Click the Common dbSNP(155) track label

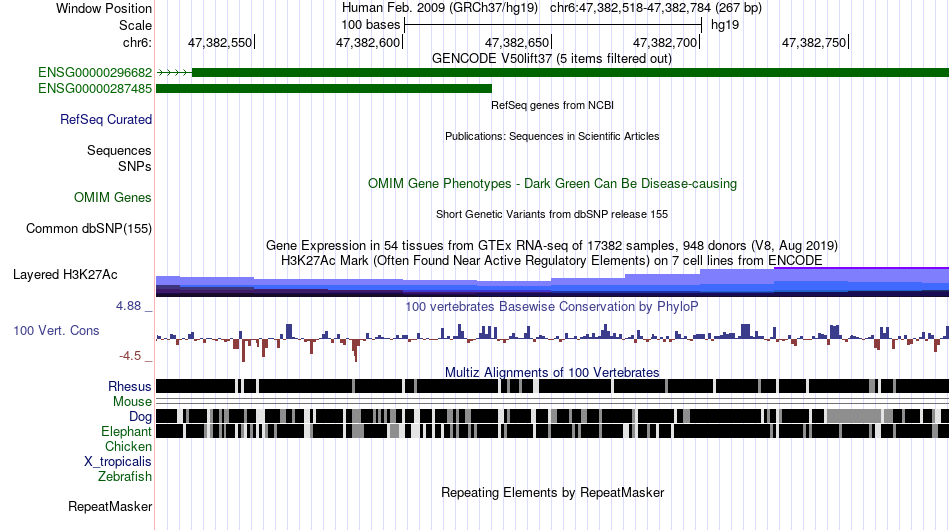coord(89,228)
